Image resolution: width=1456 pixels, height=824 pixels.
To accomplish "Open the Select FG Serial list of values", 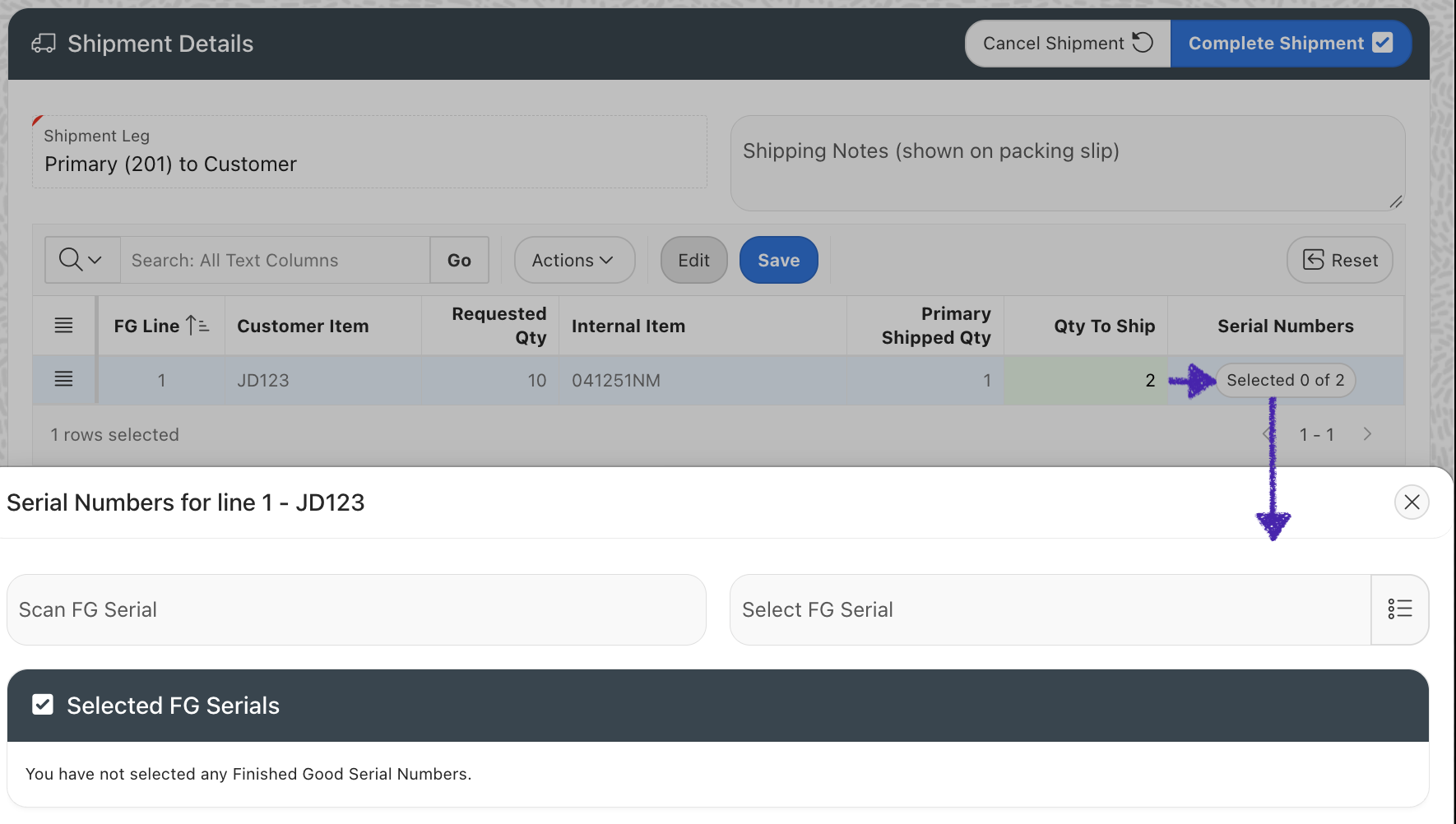I will point(1400,609).
